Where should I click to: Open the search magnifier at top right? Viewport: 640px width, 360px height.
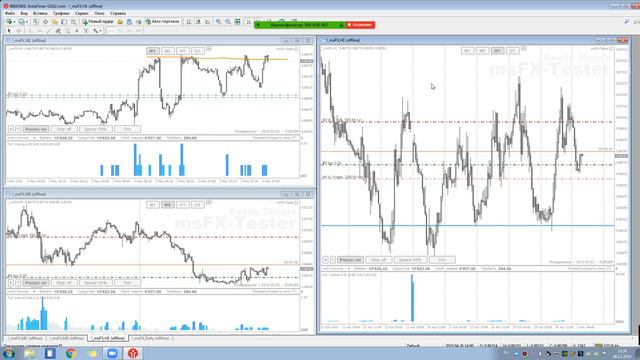click(627, 22)
